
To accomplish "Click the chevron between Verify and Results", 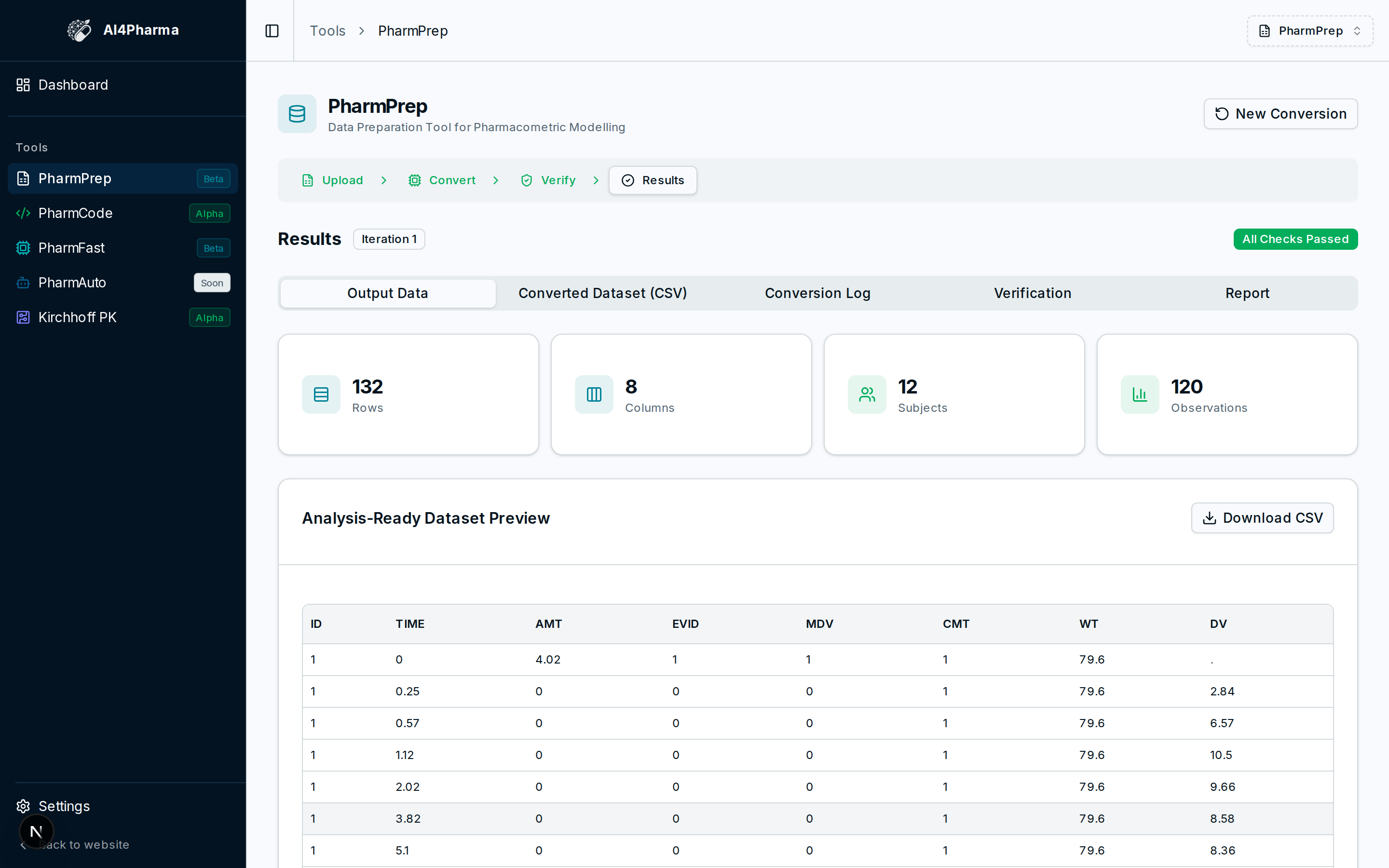I will click(x=596, y=180).
